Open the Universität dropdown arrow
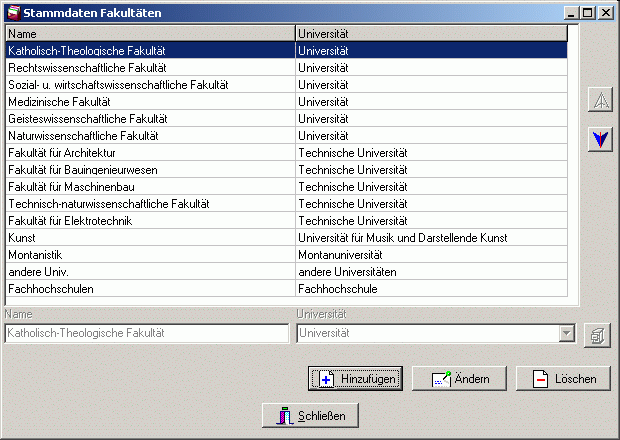Screen dimensions: 620x440 tap(566, 333)
